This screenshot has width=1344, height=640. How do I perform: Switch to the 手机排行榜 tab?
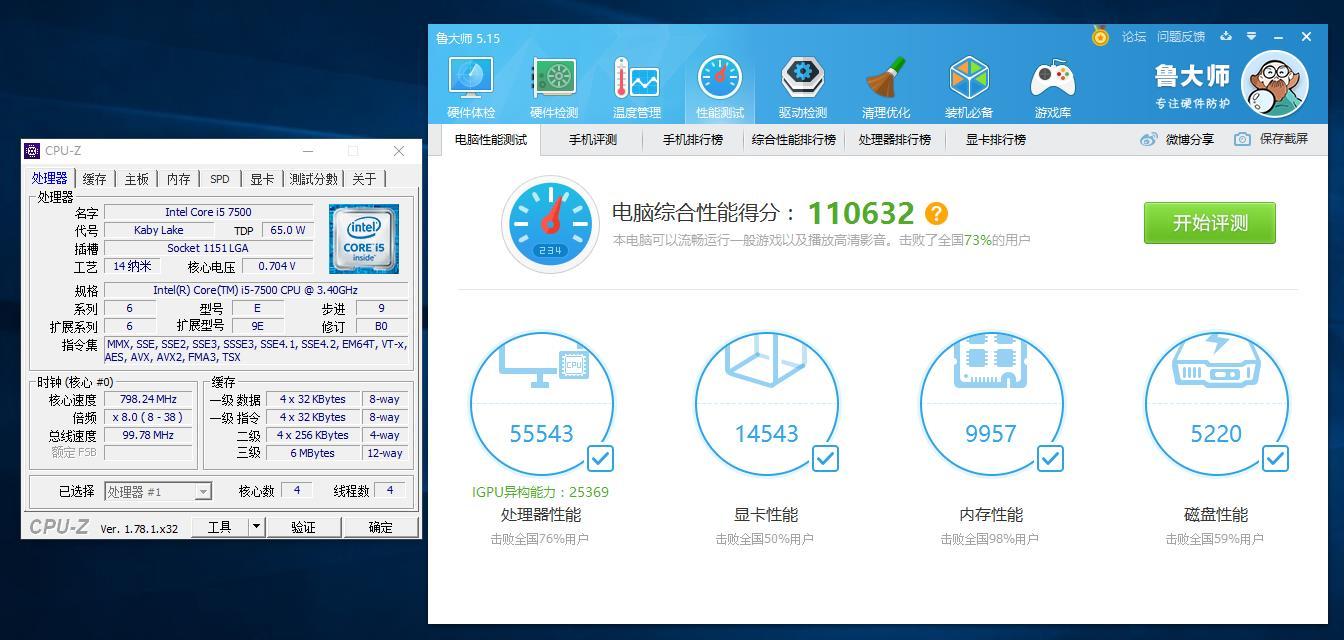point(692,139)
